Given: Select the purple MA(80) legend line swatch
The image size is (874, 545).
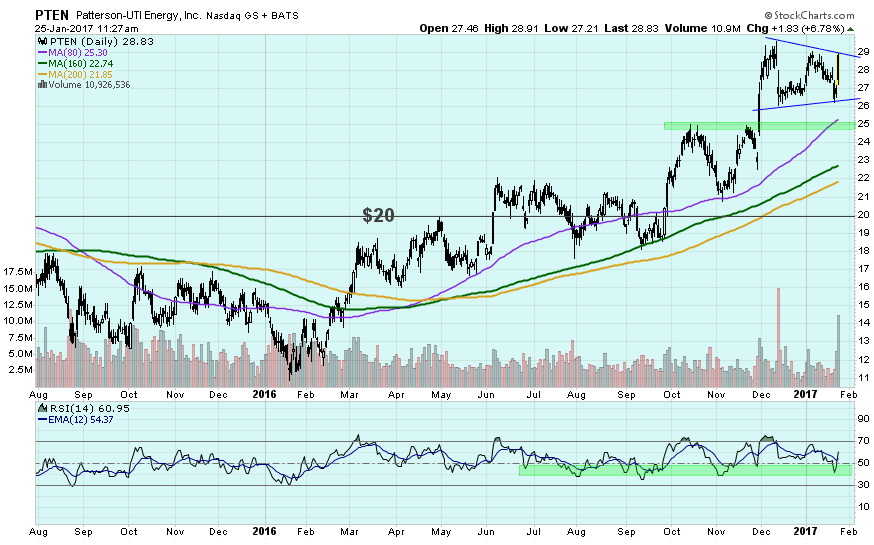Looking at the screenshot, I should [x=42, y=52].
